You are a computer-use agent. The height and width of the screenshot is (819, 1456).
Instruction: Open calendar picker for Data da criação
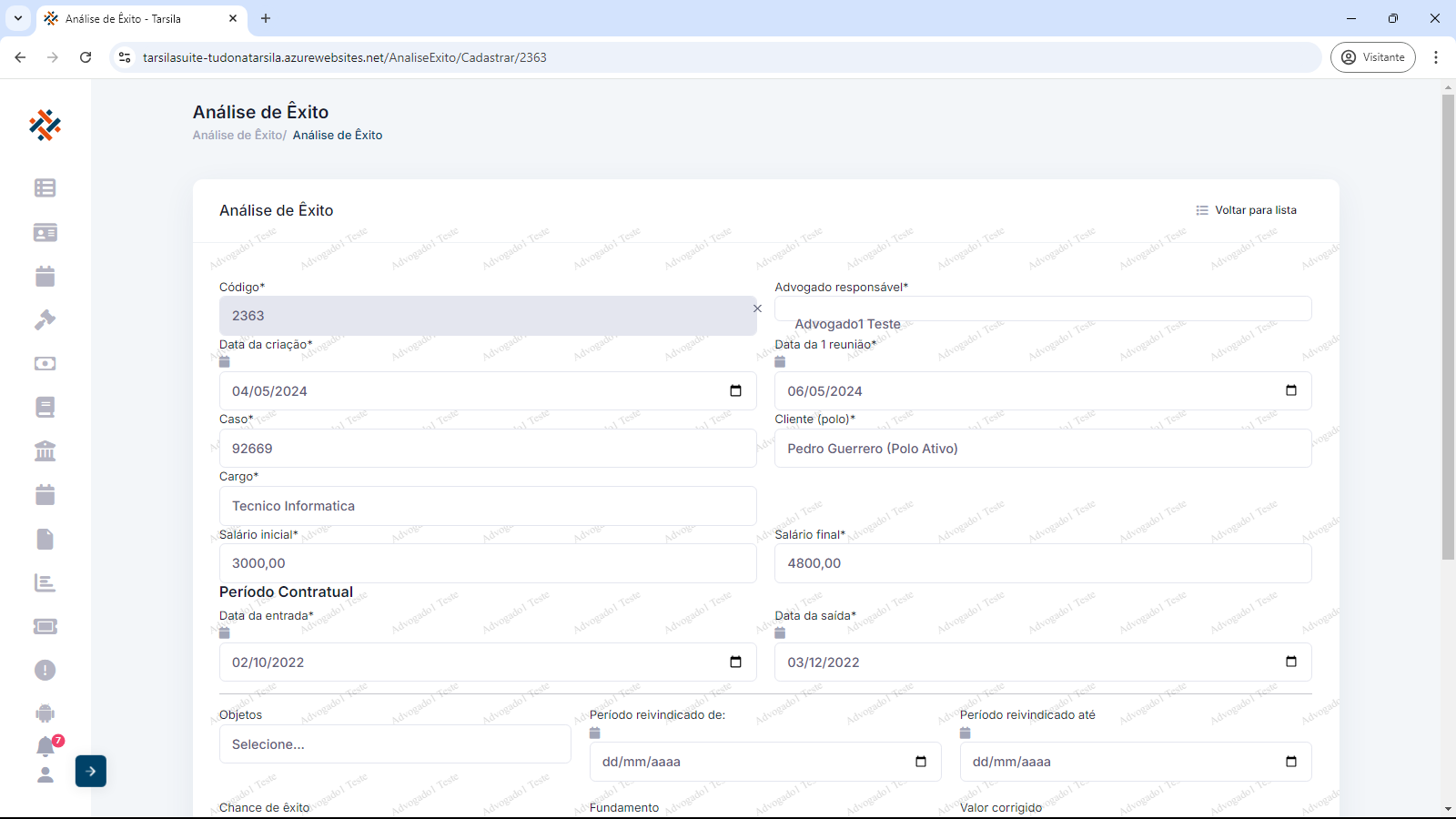pyautogui.click(x=735, y=391)
